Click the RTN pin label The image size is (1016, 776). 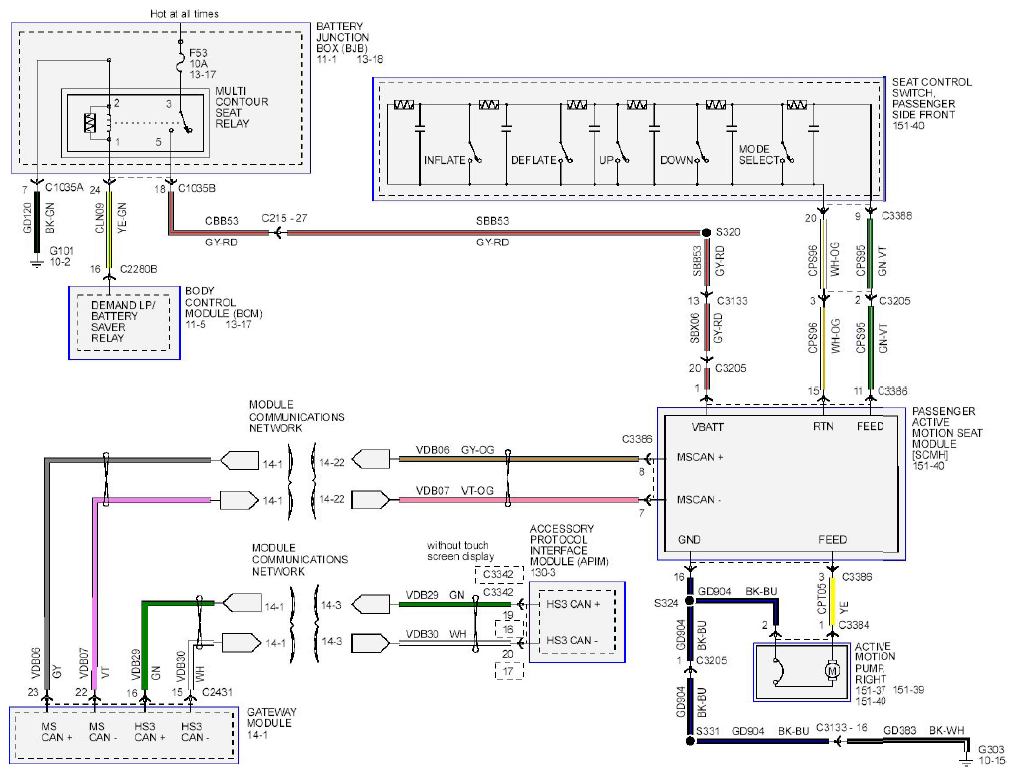pyautogui.click(x=823, y=426)
